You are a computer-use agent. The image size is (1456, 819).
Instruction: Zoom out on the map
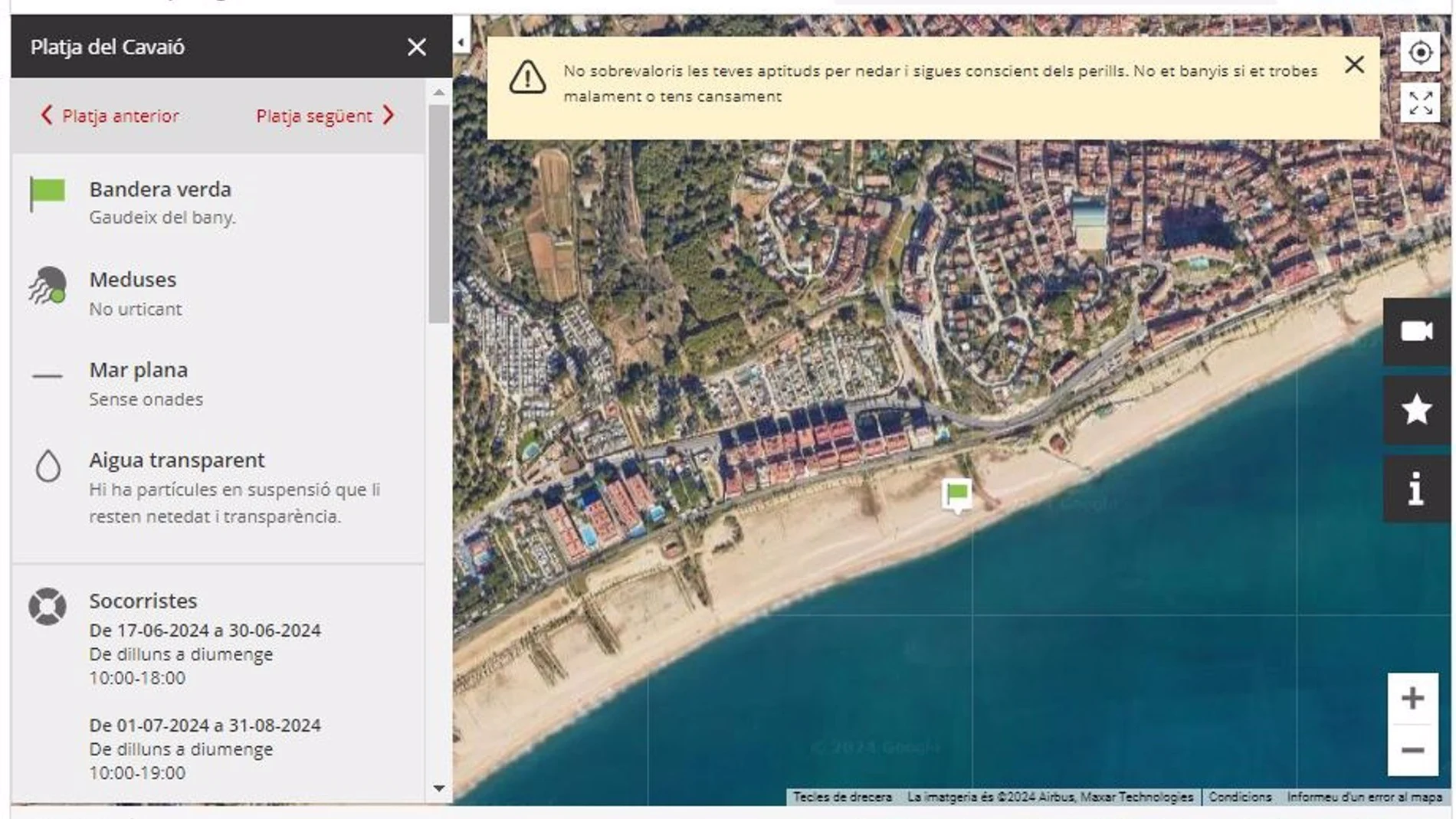tap(1412, 750)
